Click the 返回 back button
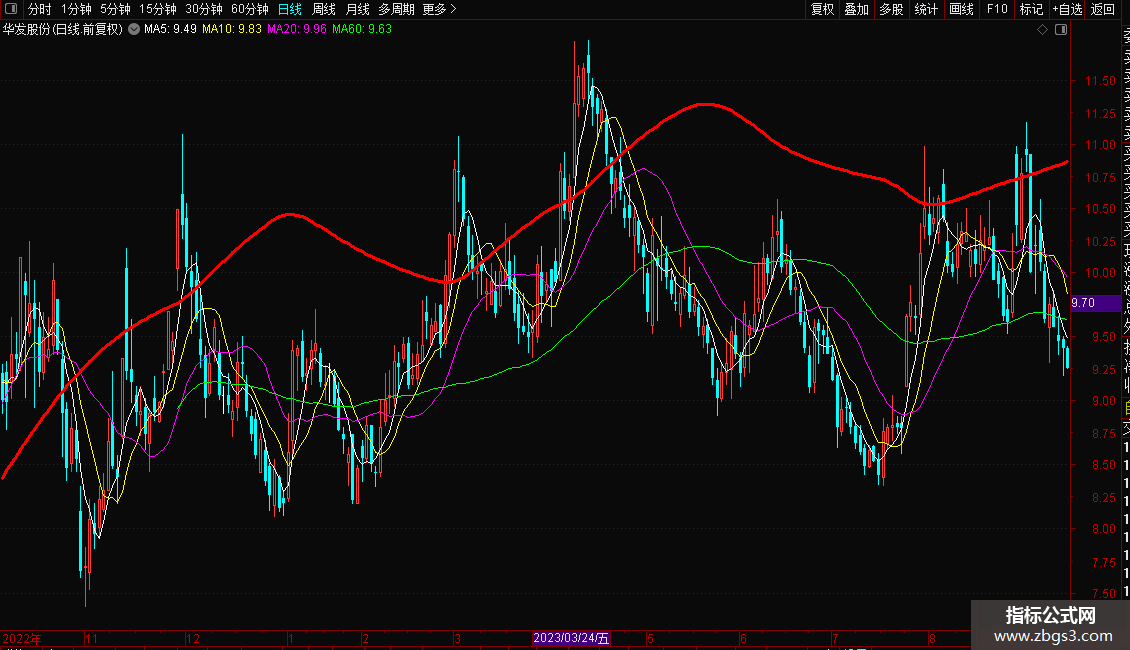The width and height of the screenshot is (1130, 650). [1103, 9]
